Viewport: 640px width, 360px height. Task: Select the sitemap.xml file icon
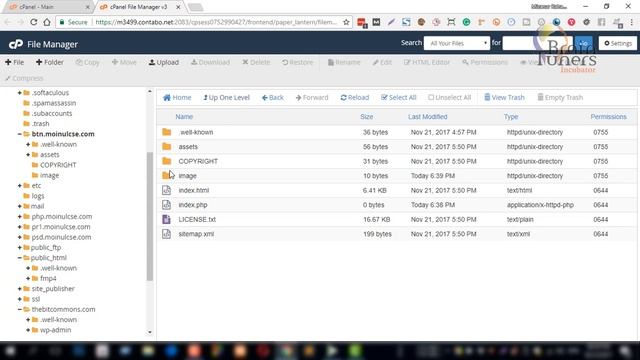click(167, 234)
